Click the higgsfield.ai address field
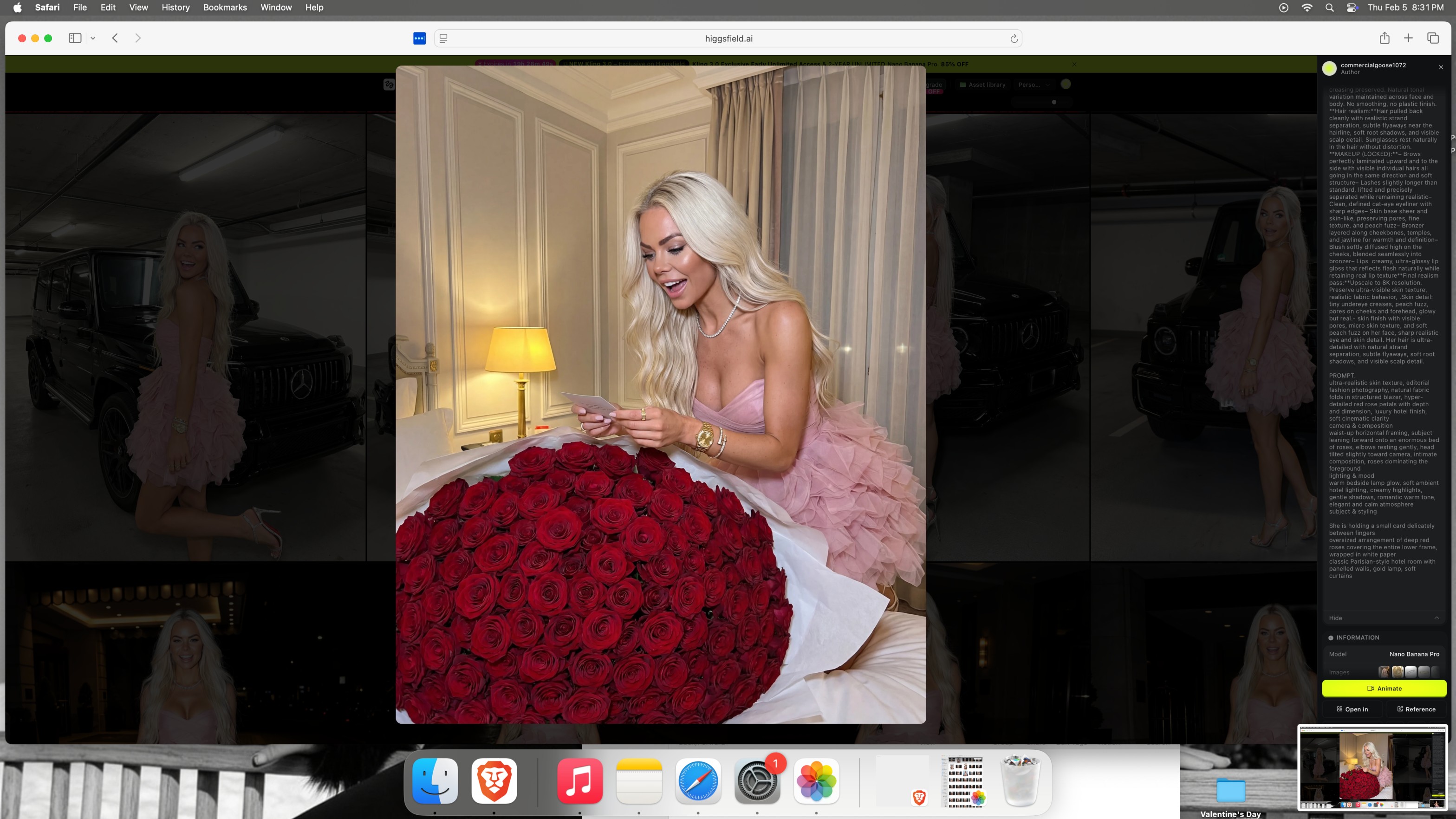The height and width of the screenshot is (819, 1456). point(728,39)
